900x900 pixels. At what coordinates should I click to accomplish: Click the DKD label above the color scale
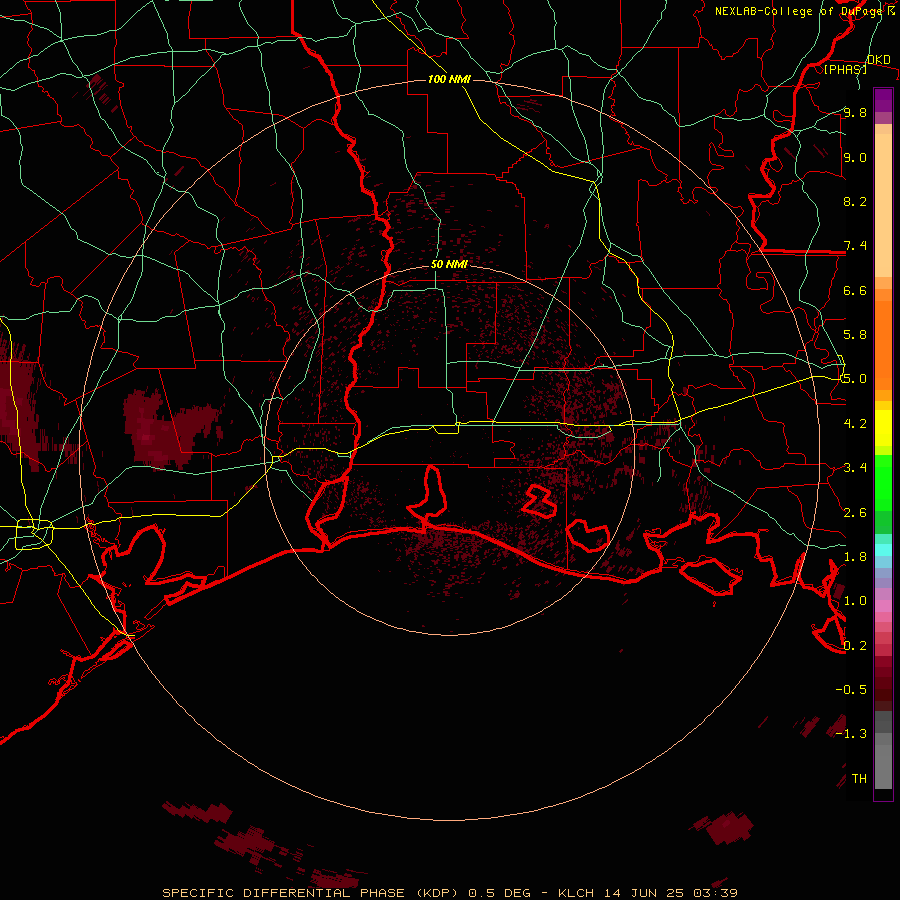click(x=878, y=60)
